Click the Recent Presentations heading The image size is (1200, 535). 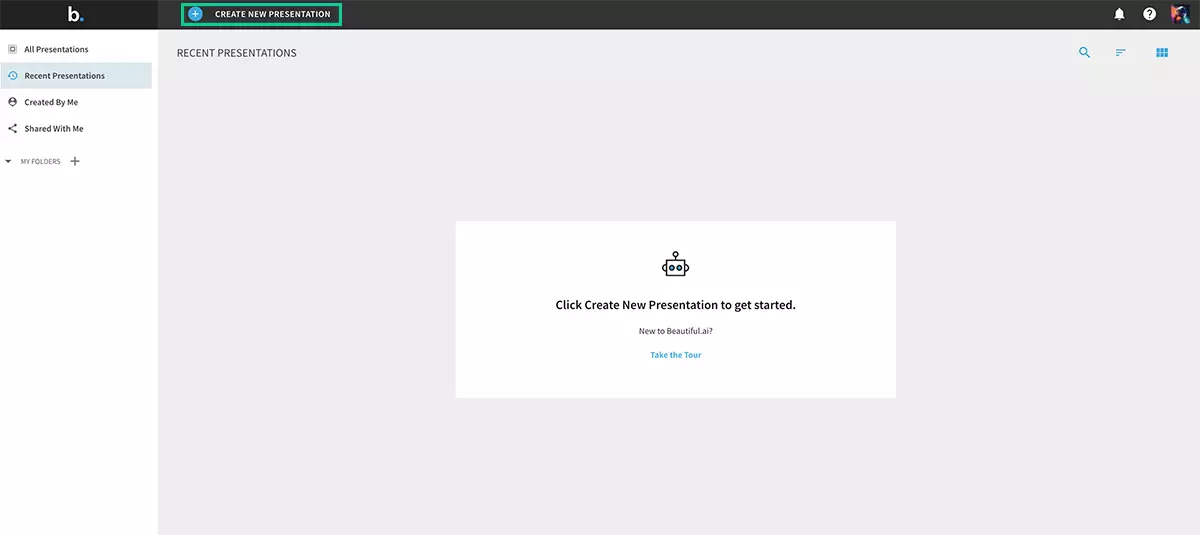(x=237, y=53)
